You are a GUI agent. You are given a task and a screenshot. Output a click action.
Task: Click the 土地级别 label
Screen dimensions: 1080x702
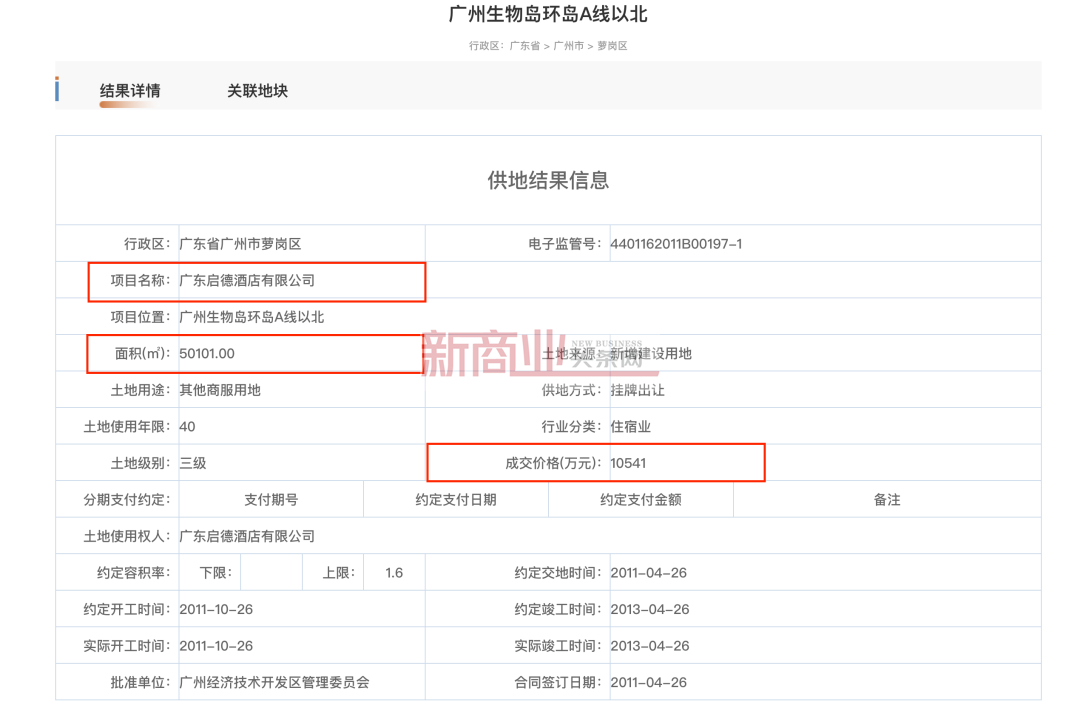pos(141,463)
